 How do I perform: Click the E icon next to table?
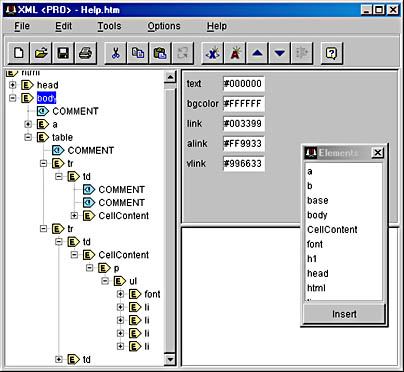pos(43,137)
